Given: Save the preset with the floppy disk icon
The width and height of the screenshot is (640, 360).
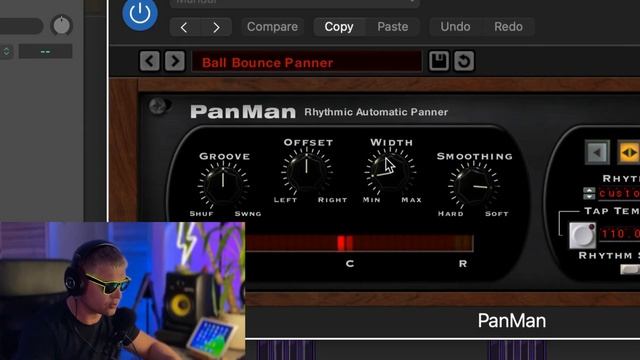Looking at the screenshot, I should coord(439,61).
